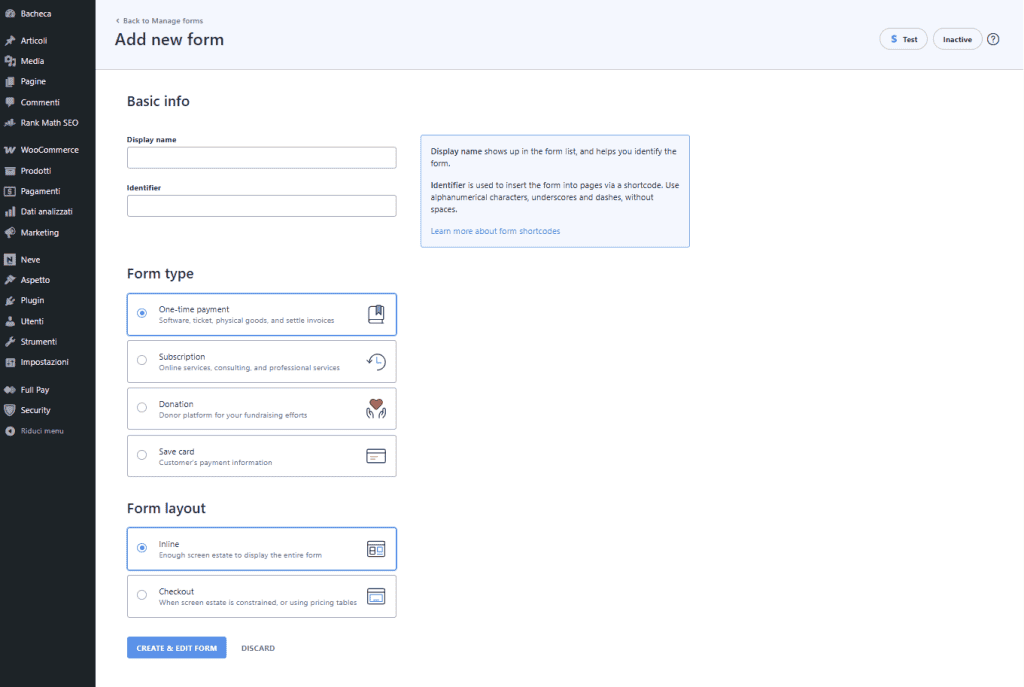
Task: Select the Donation radio button
Action: (142, 408)
